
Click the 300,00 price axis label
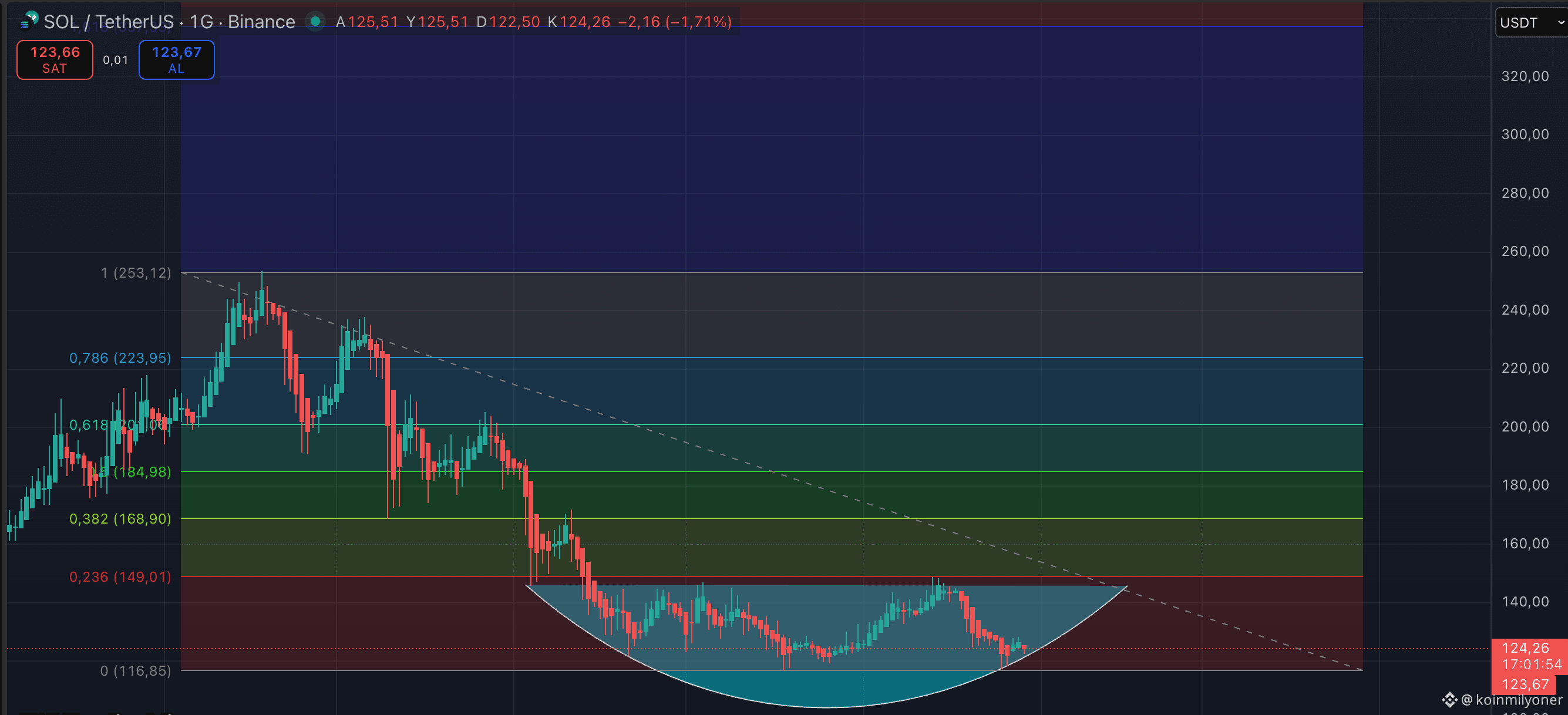pos(1525,134)
